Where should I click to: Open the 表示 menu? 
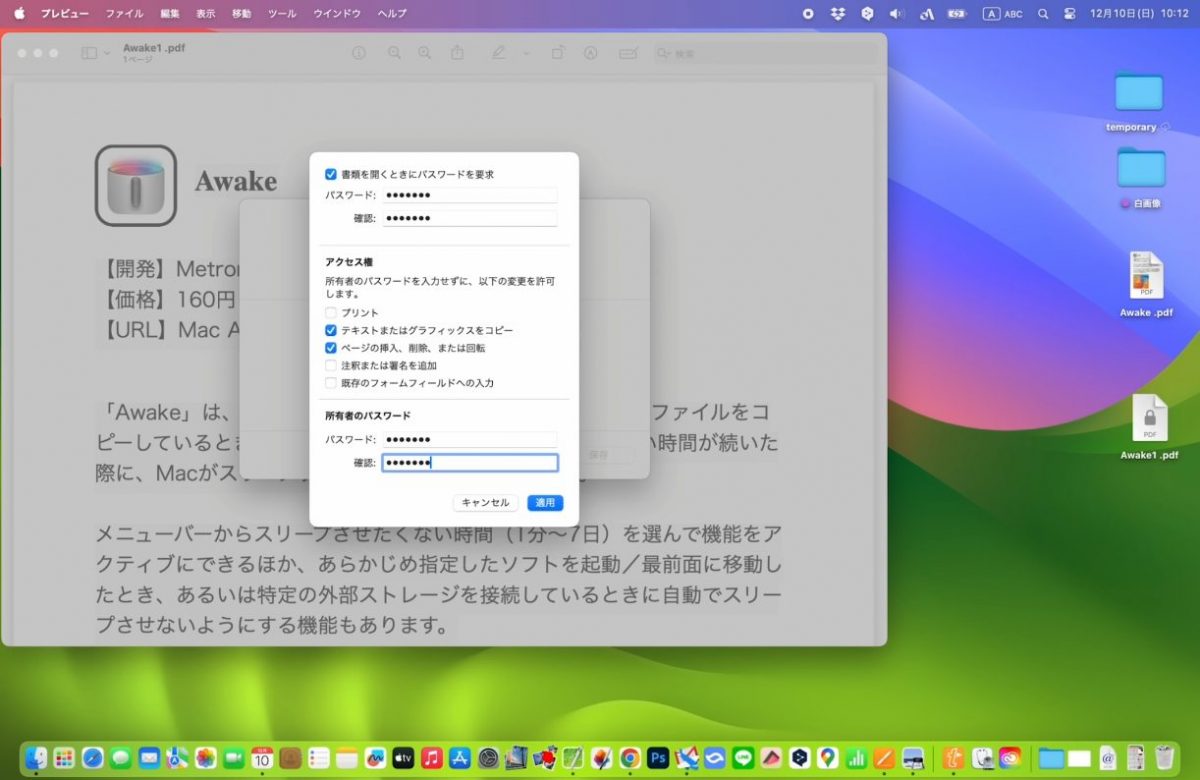point(206,14)
